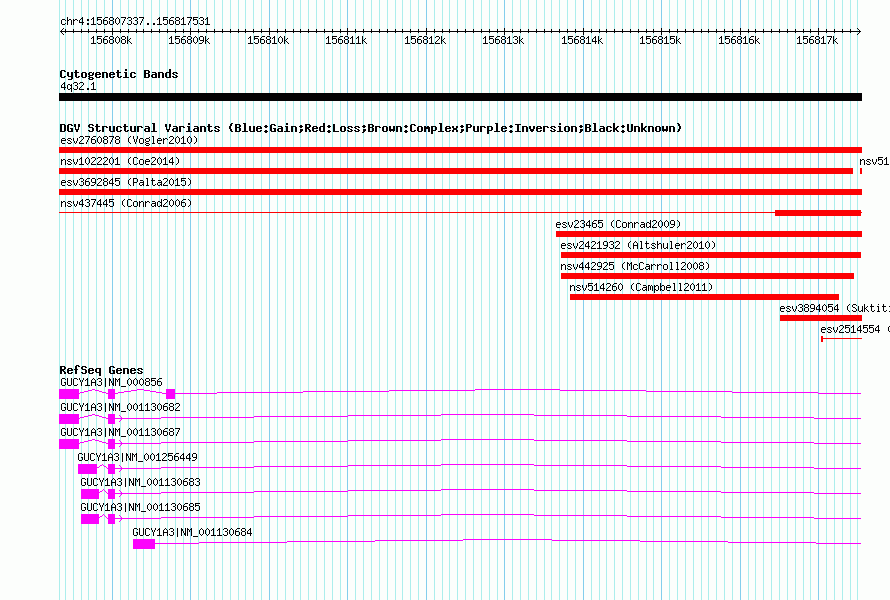
Task: Open variant label nsv437445 (Conrad2006)
Action: click(126, 203)
